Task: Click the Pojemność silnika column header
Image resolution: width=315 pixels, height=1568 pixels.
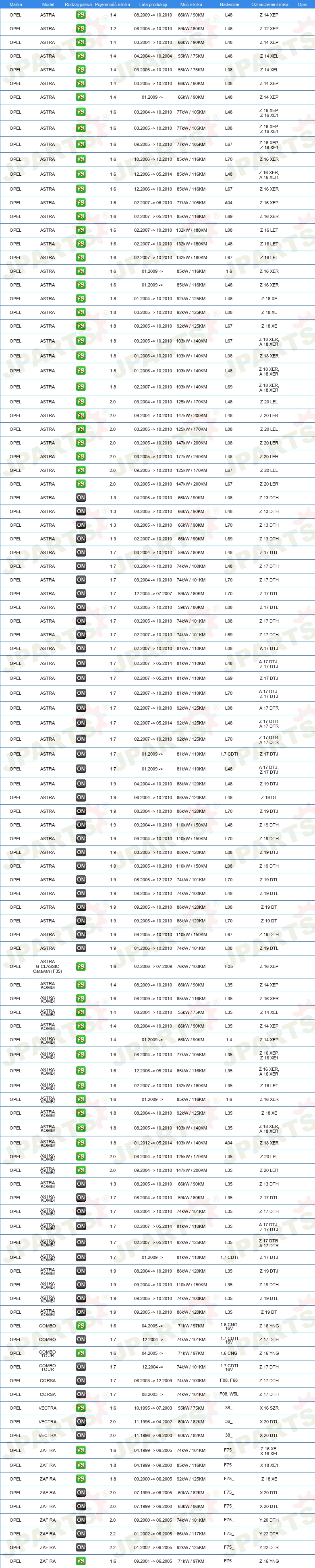Action: tap(112, 4)
